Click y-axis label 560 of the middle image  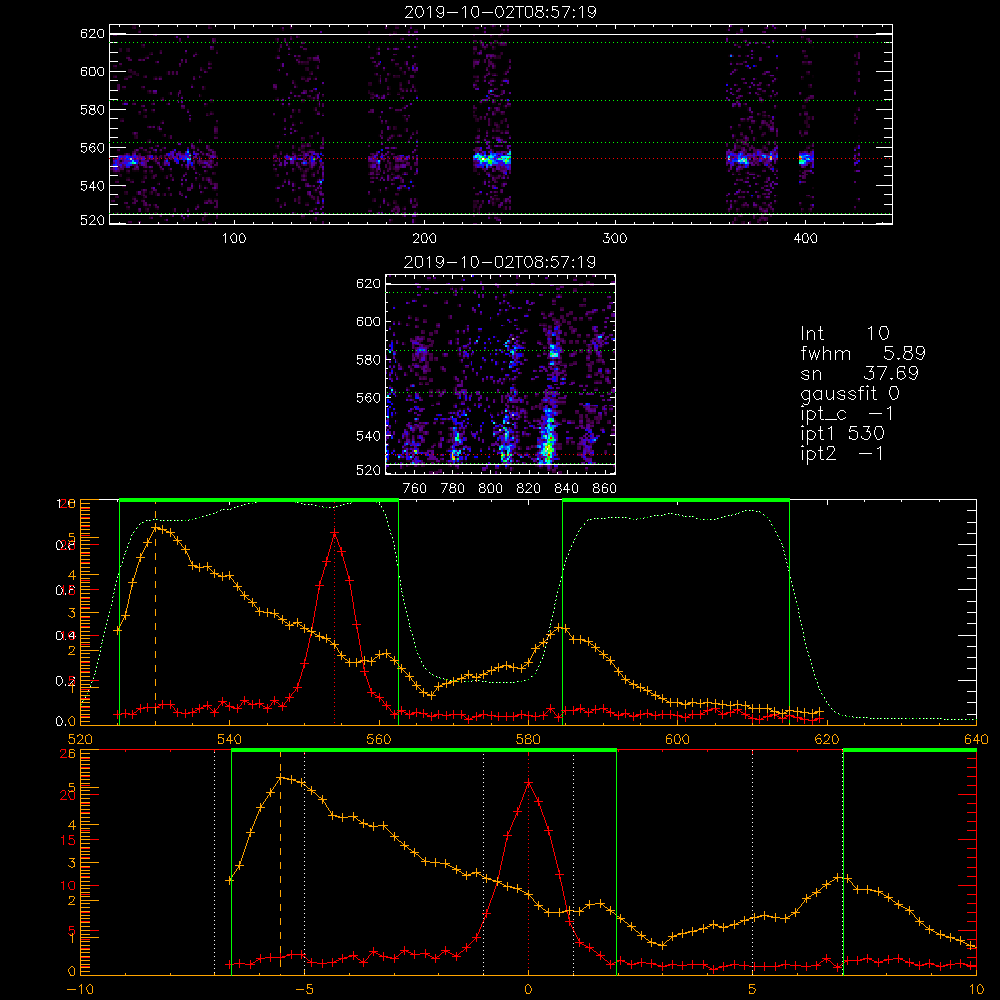tap(368, 398)
